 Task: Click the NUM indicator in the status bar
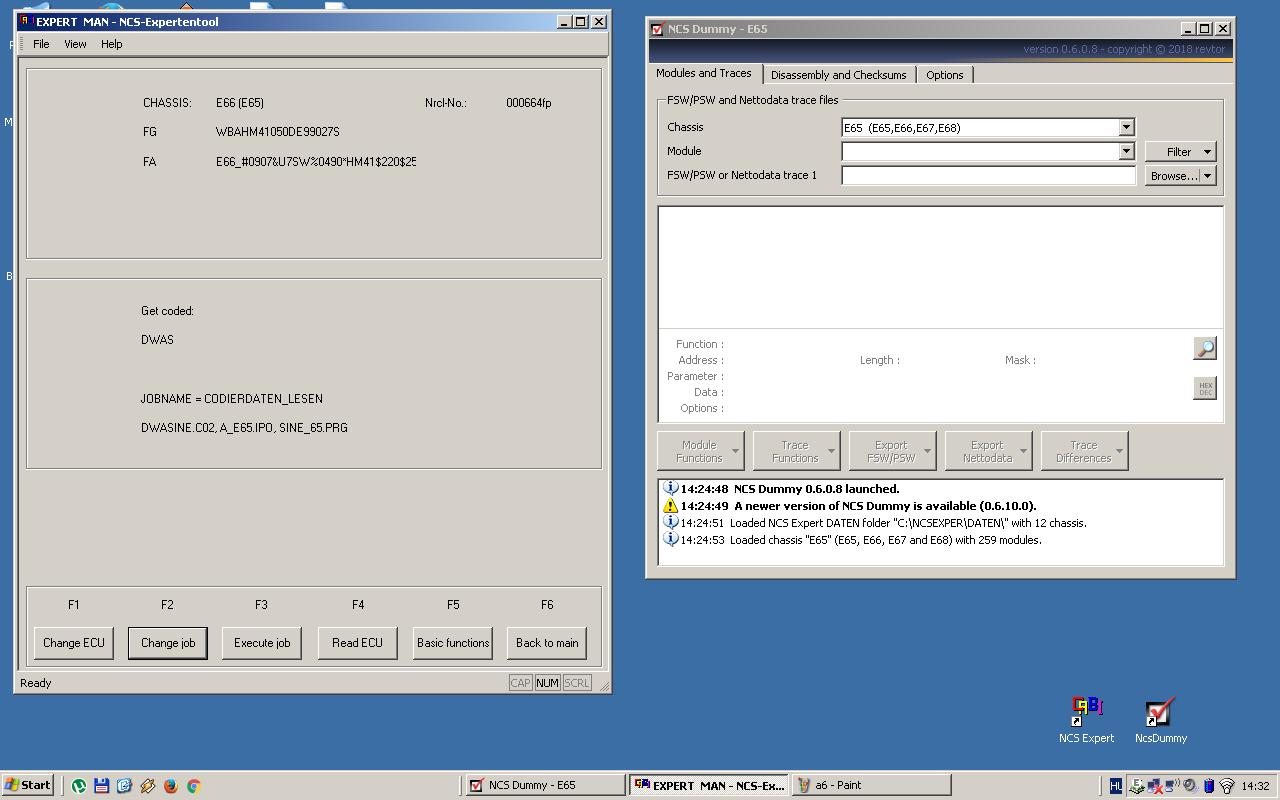[547, 683]
